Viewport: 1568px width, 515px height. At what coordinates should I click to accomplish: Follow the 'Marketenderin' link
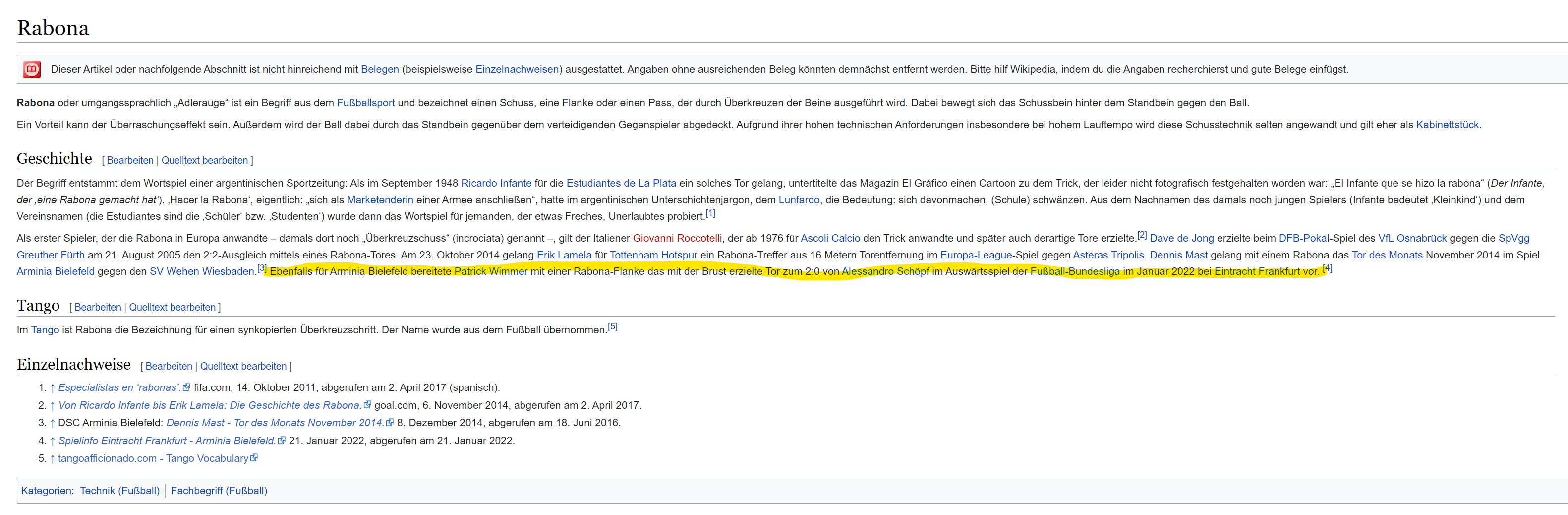(380, 200)
